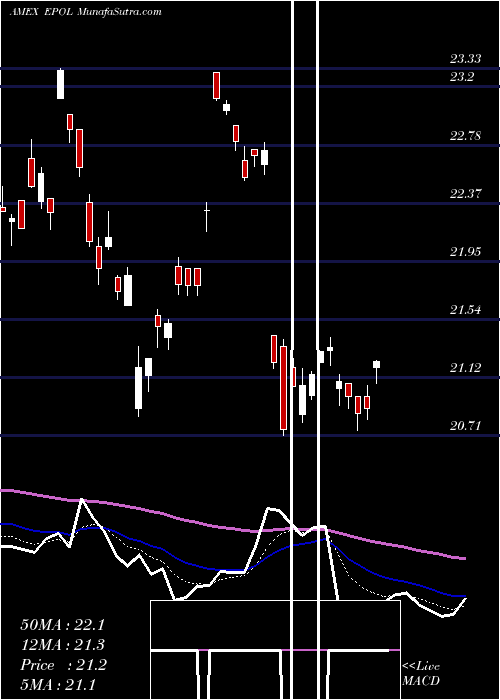Click the tall white candle touching 23.33 level
Screen dimensions: 500x700
click(x=60, y=84)
